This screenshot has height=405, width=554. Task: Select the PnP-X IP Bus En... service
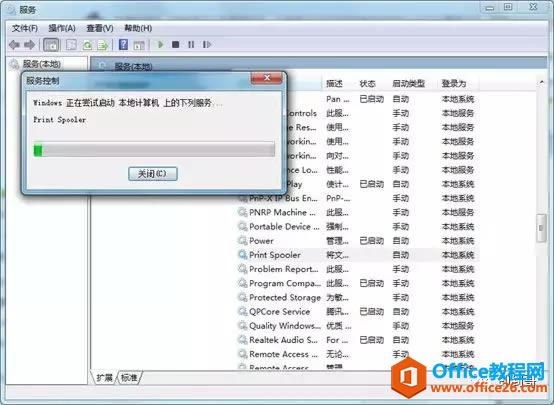(358, 198)
